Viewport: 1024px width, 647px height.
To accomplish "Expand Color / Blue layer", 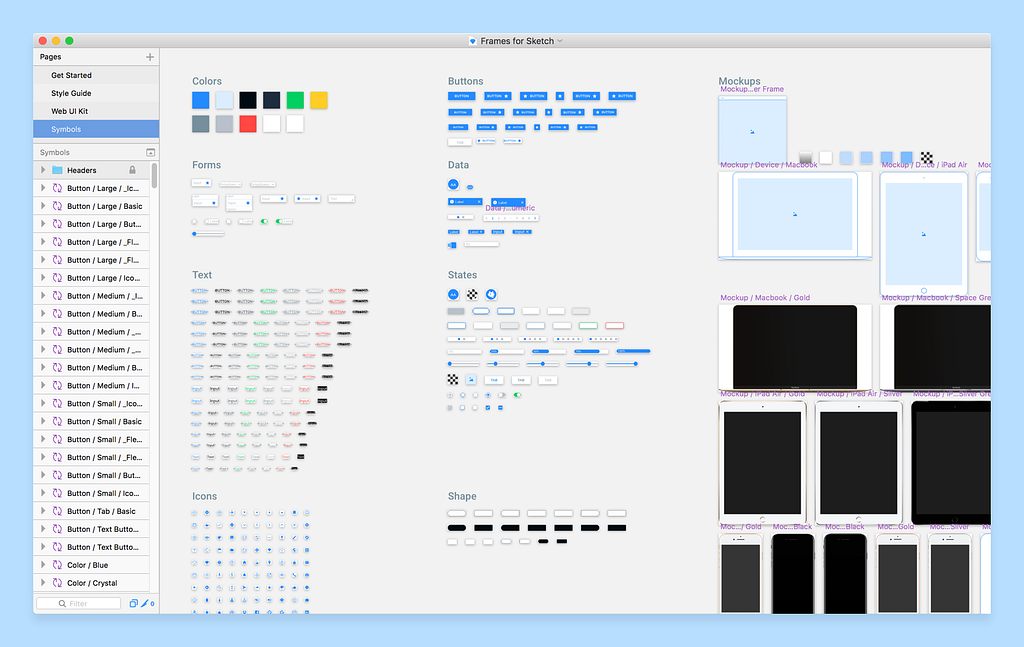I will click(x=42, y=565).
